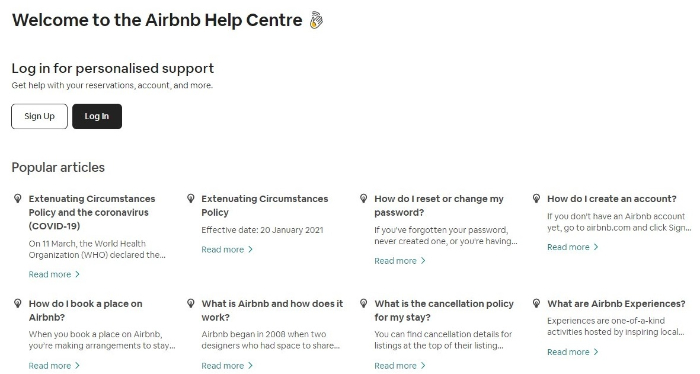
Task: Click the waving hand emoji in heading
Action: [x=316, y=20]
